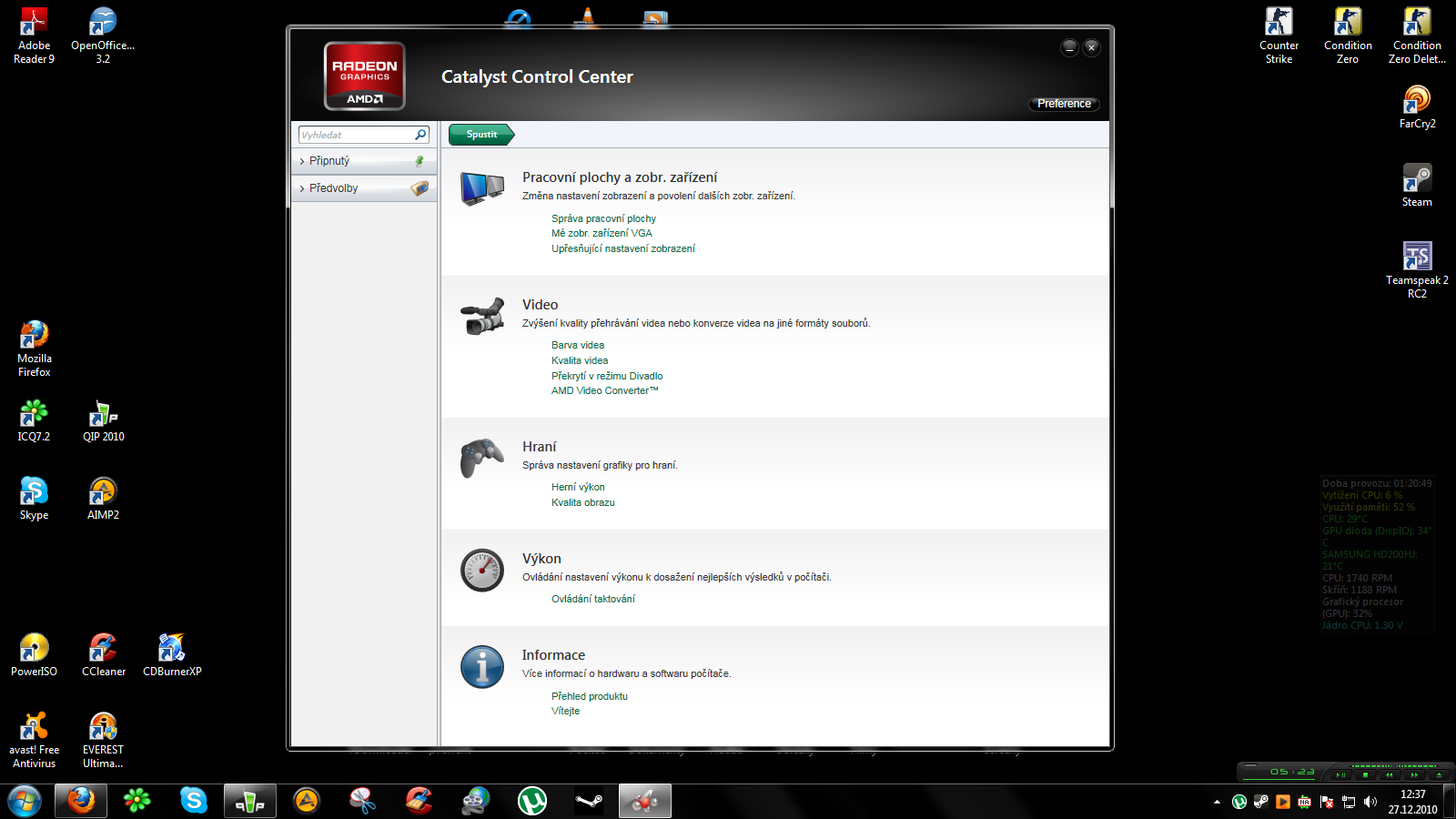
Task: Select Adobe Reader 9 desktop icon
Action: click(34, 36)
